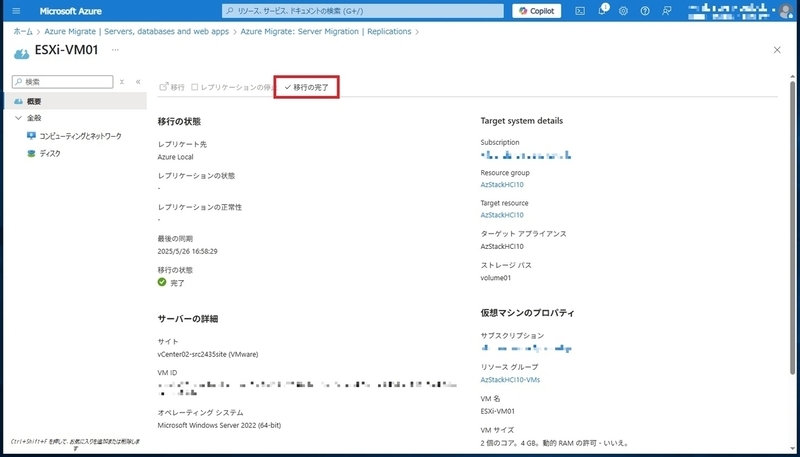
Task: Open Target resource AzStackHCI10 link
Action: coord(502,215)
